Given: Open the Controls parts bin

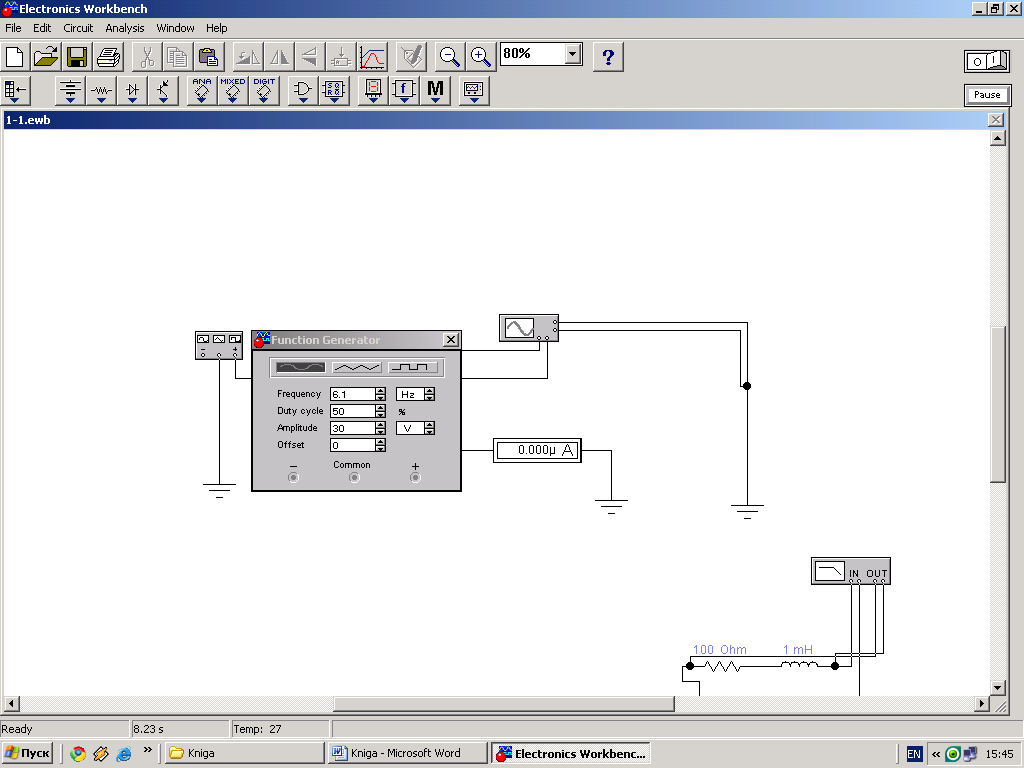Looking at the screenshot, I should 404,91.
